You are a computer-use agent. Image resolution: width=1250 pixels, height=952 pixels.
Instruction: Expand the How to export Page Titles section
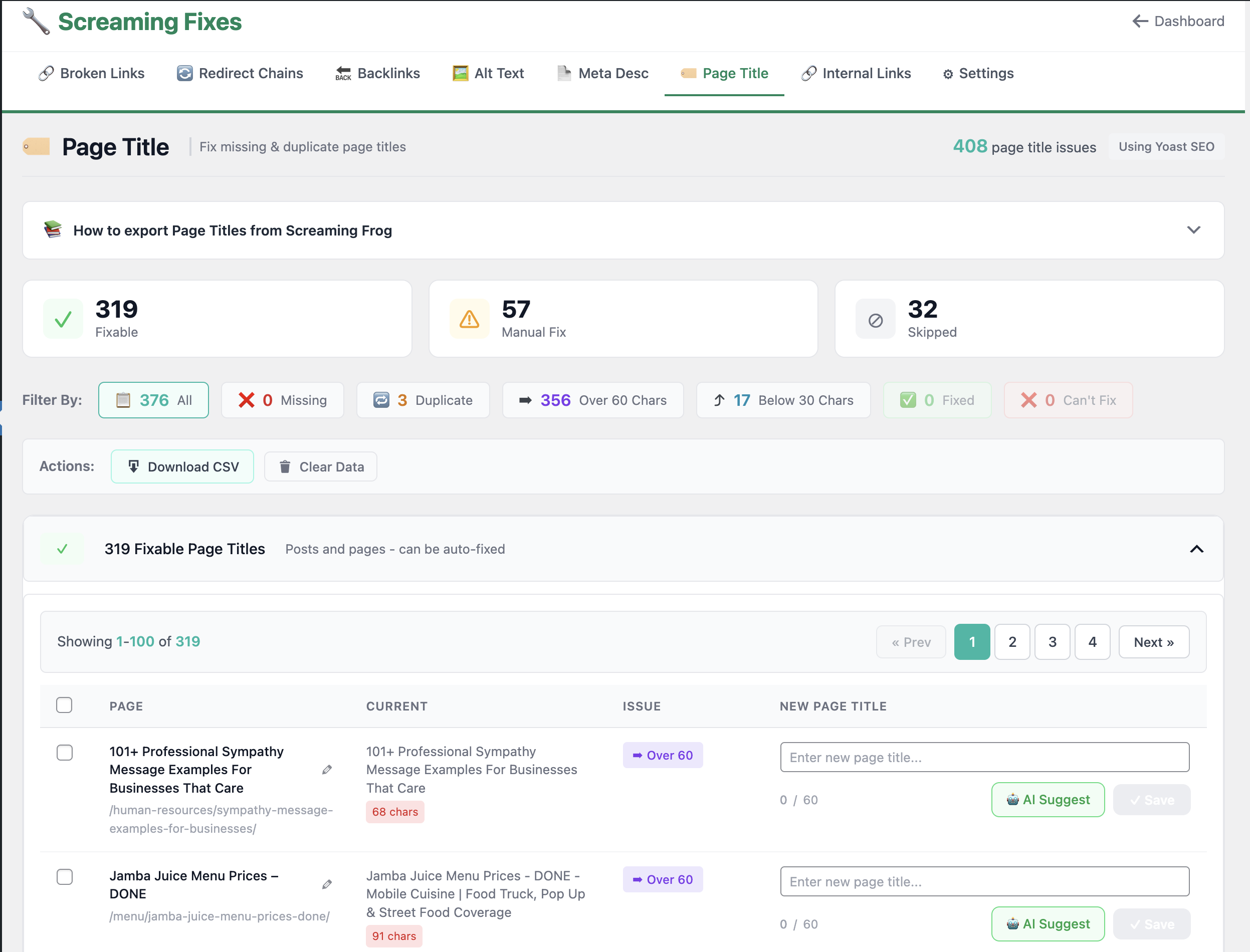pos(1193,230)
